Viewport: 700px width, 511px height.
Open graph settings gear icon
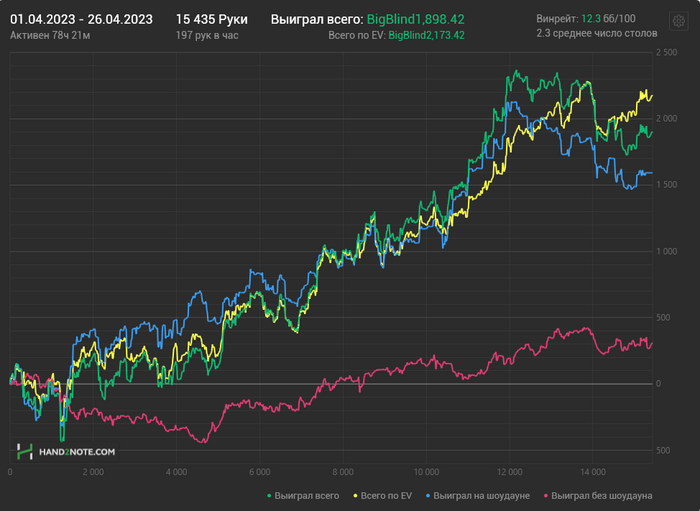tap(679, 21)
